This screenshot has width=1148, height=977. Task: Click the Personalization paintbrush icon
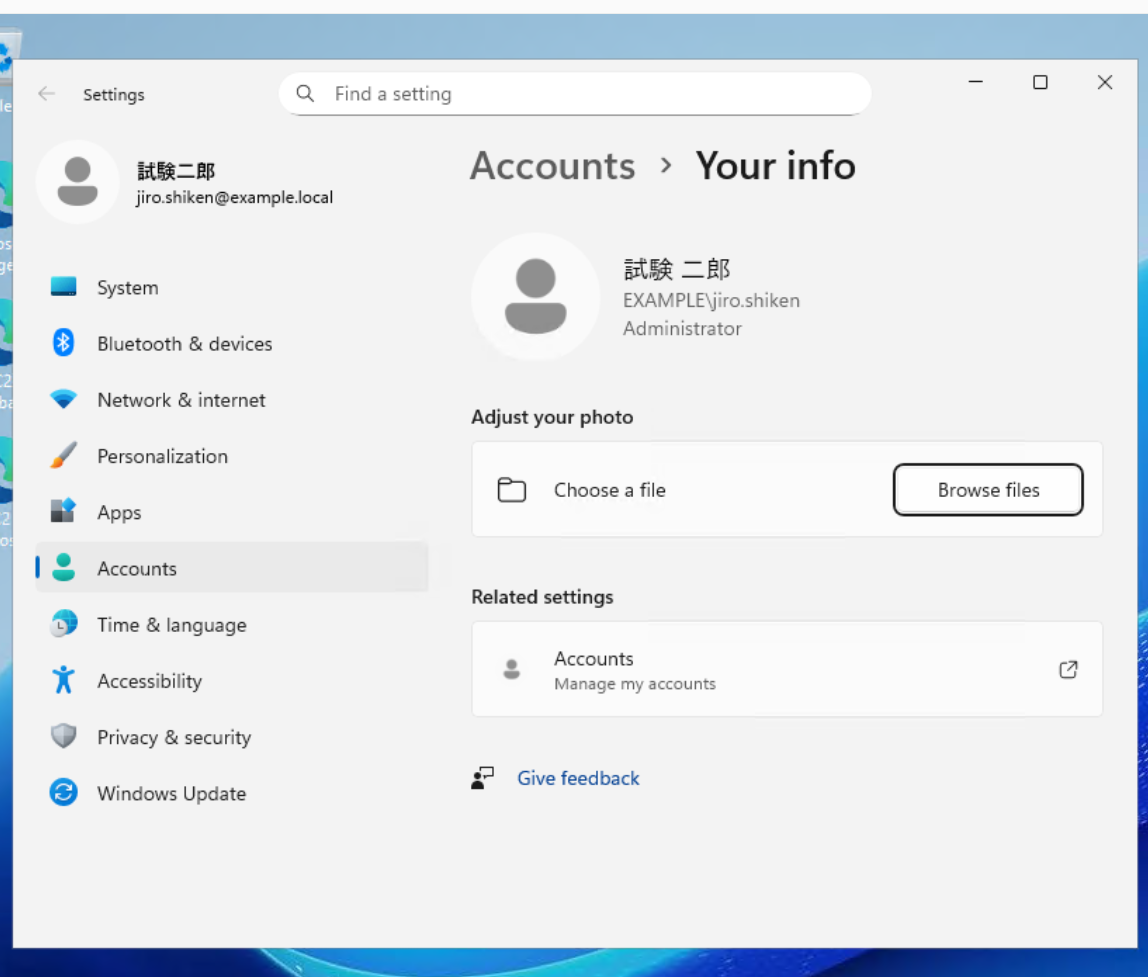click(x=64, y=456)
